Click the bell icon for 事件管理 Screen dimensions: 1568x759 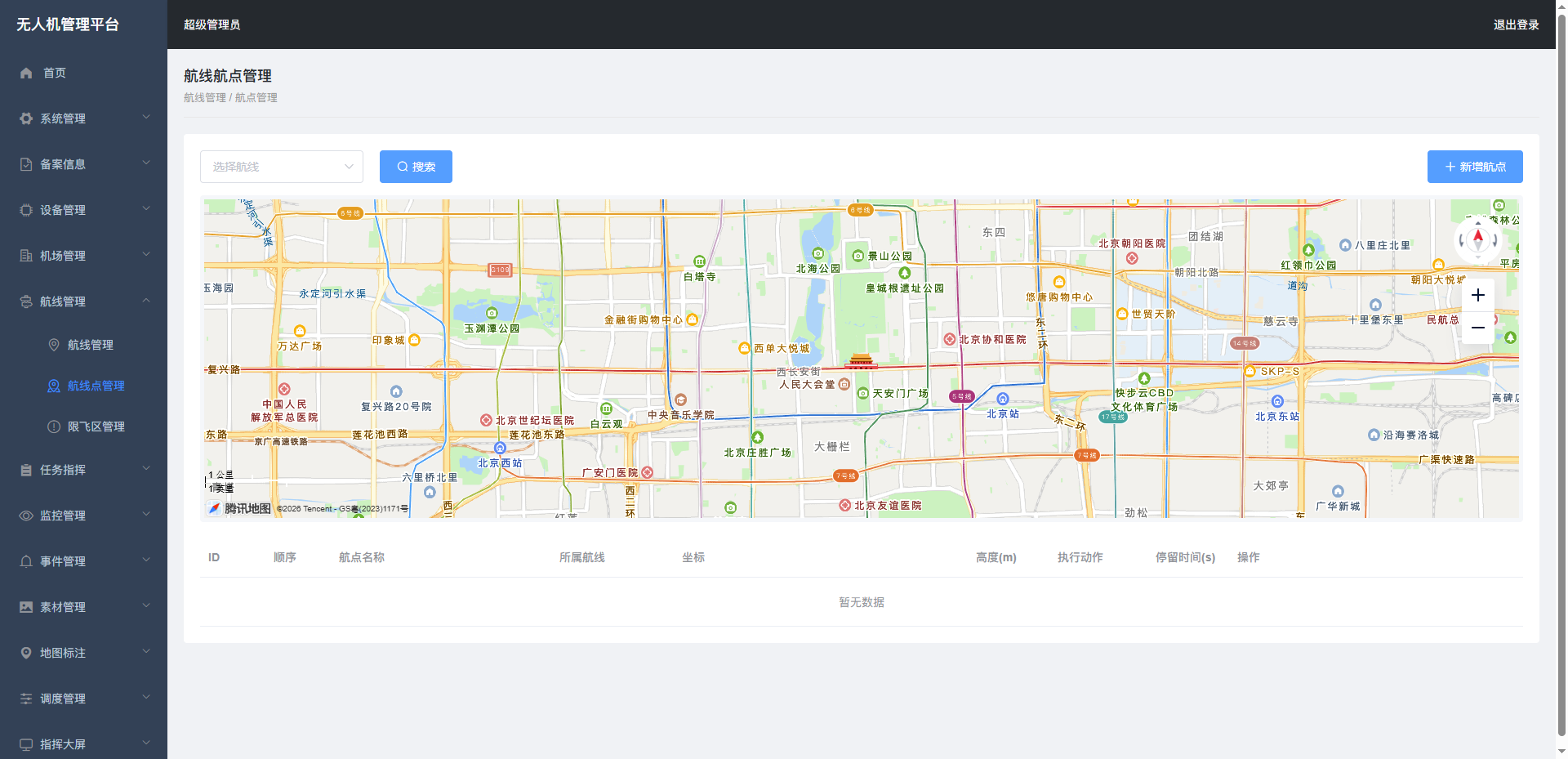click(x=26, y=561)
